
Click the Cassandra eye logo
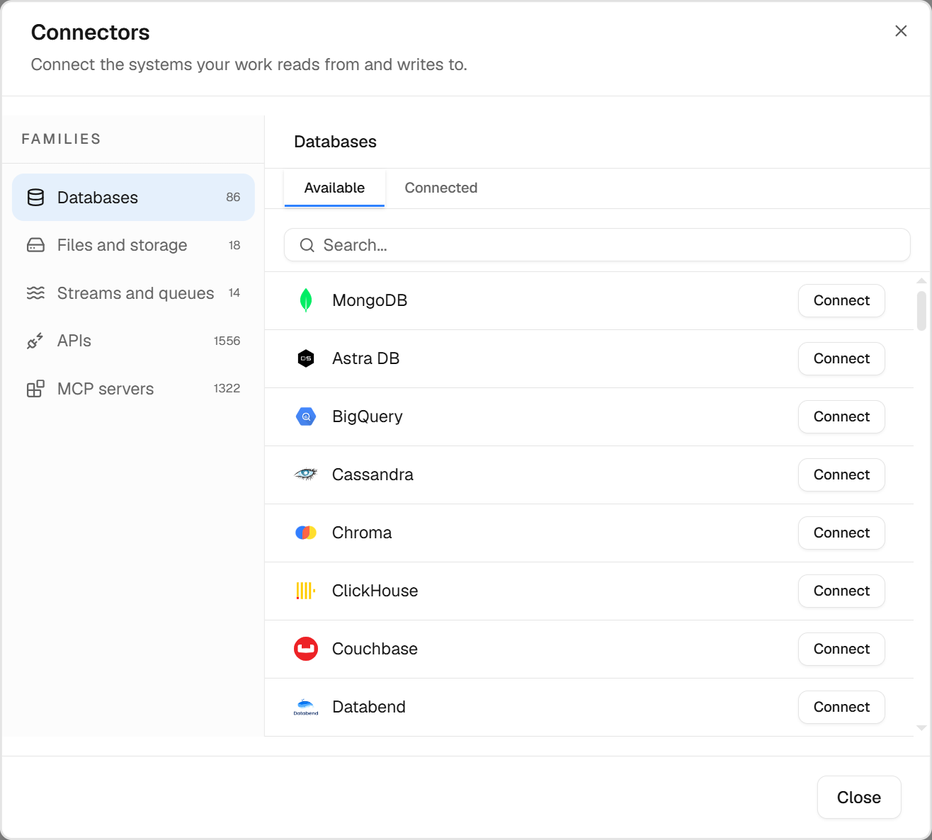tap(306, 474)
